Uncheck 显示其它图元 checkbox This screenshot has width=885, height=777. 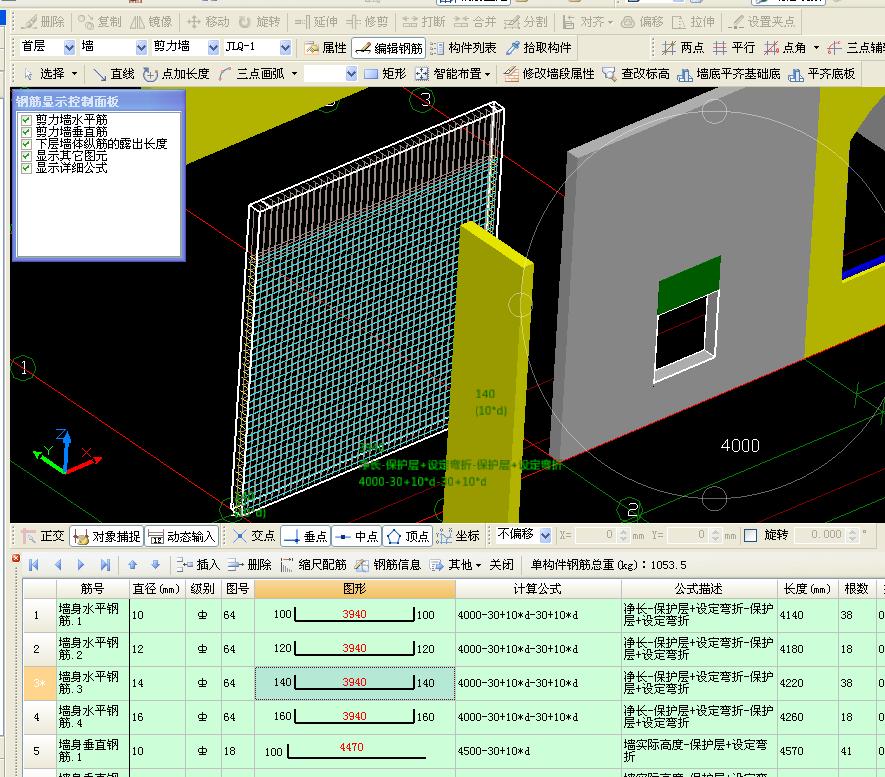(26, 156)
